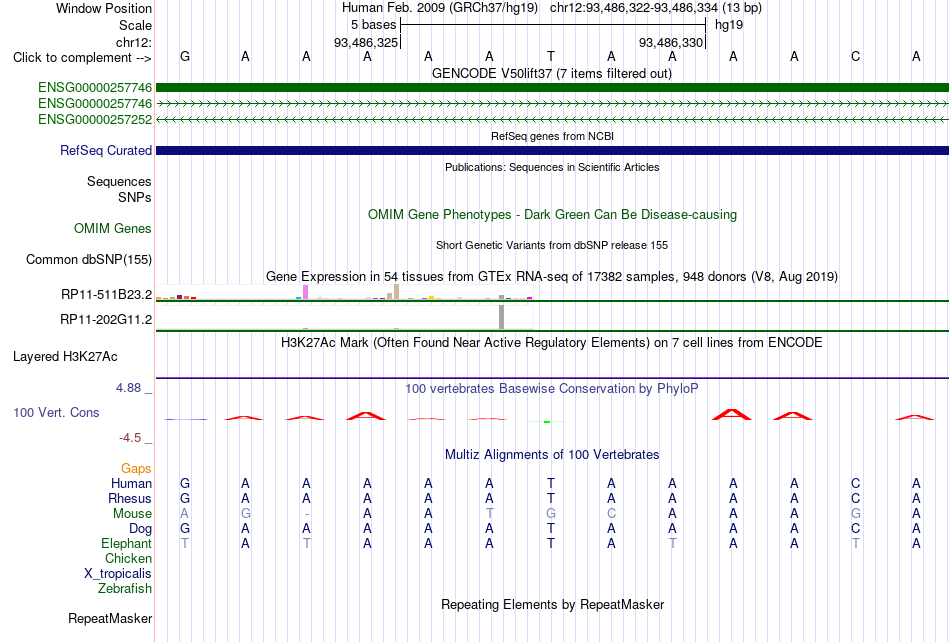Click 'Publications: Sequences in Scientific Articles' title
Image resolution: width=950 pixels, height=642 pixels.
click(552, 167)
